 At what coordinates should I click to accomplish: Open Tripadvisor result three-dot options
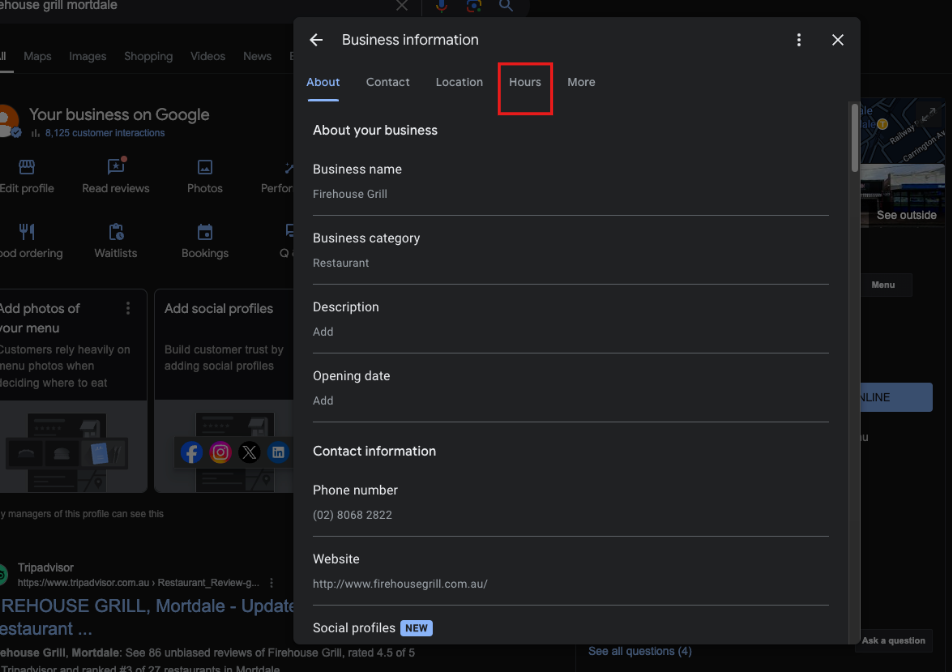click(271, 583)
